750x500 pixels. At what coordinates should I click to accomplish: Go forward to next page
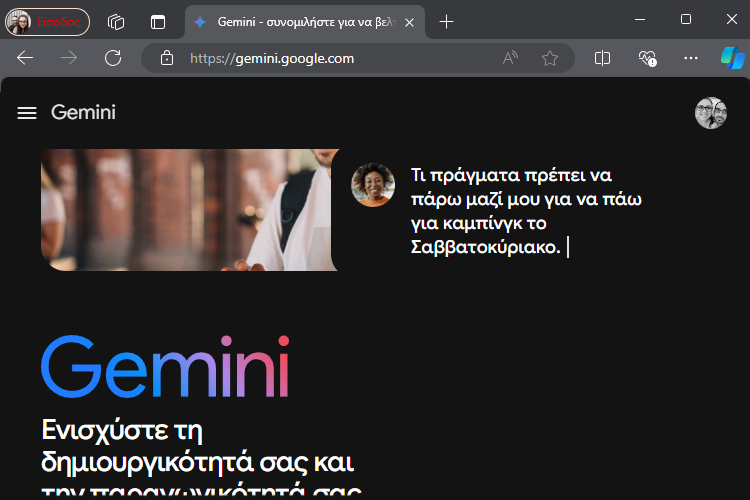[69, 58]
